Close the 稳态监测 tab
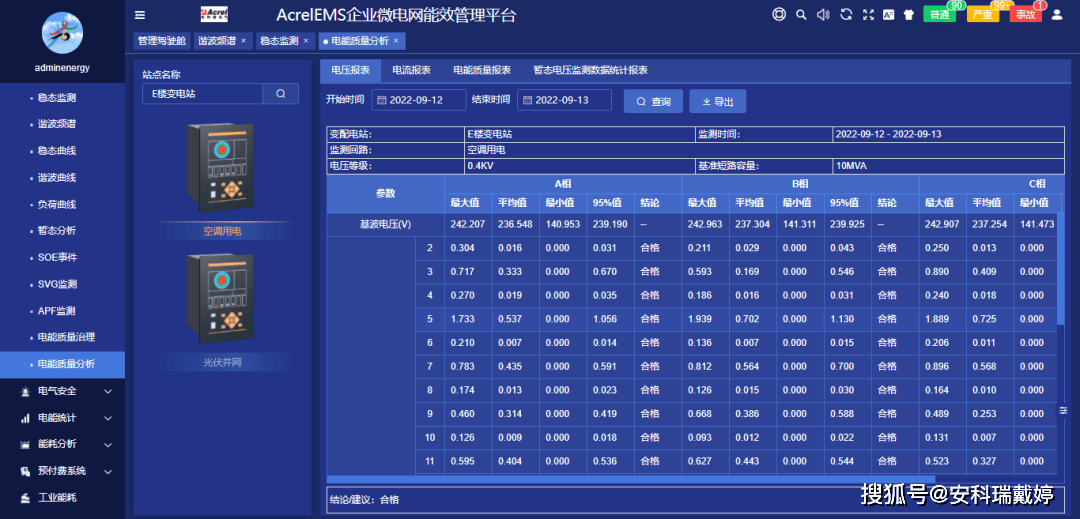Viewport: 1080px width, 519px height. [x=306, y=41]
